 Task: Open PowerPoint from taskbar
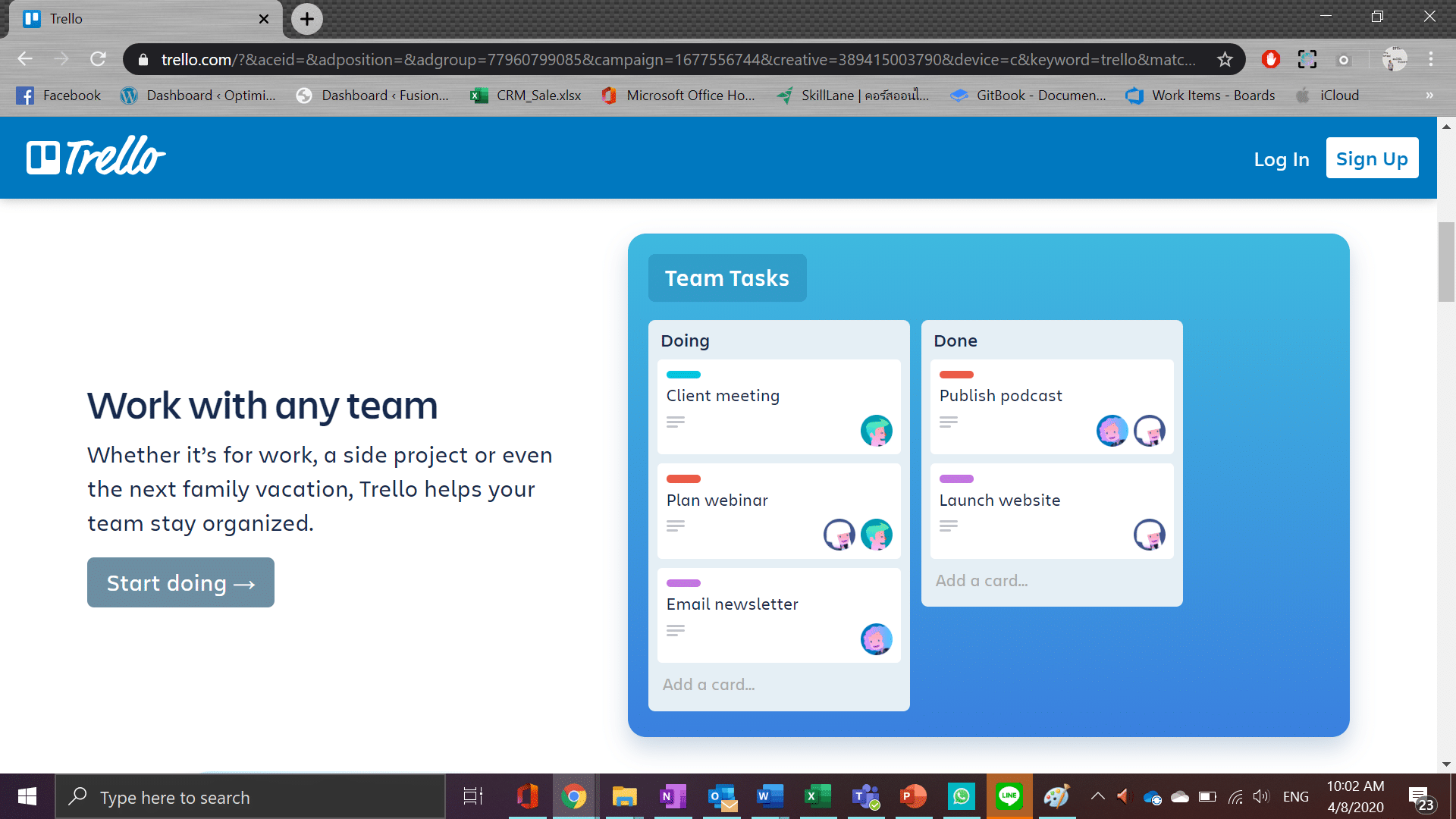click(914, 796)
